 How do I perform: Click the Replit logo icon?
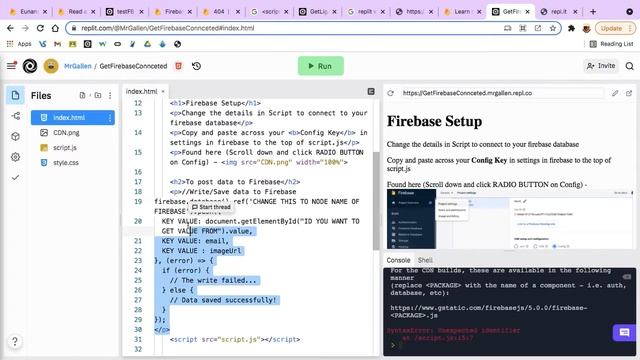pos(30,66)
